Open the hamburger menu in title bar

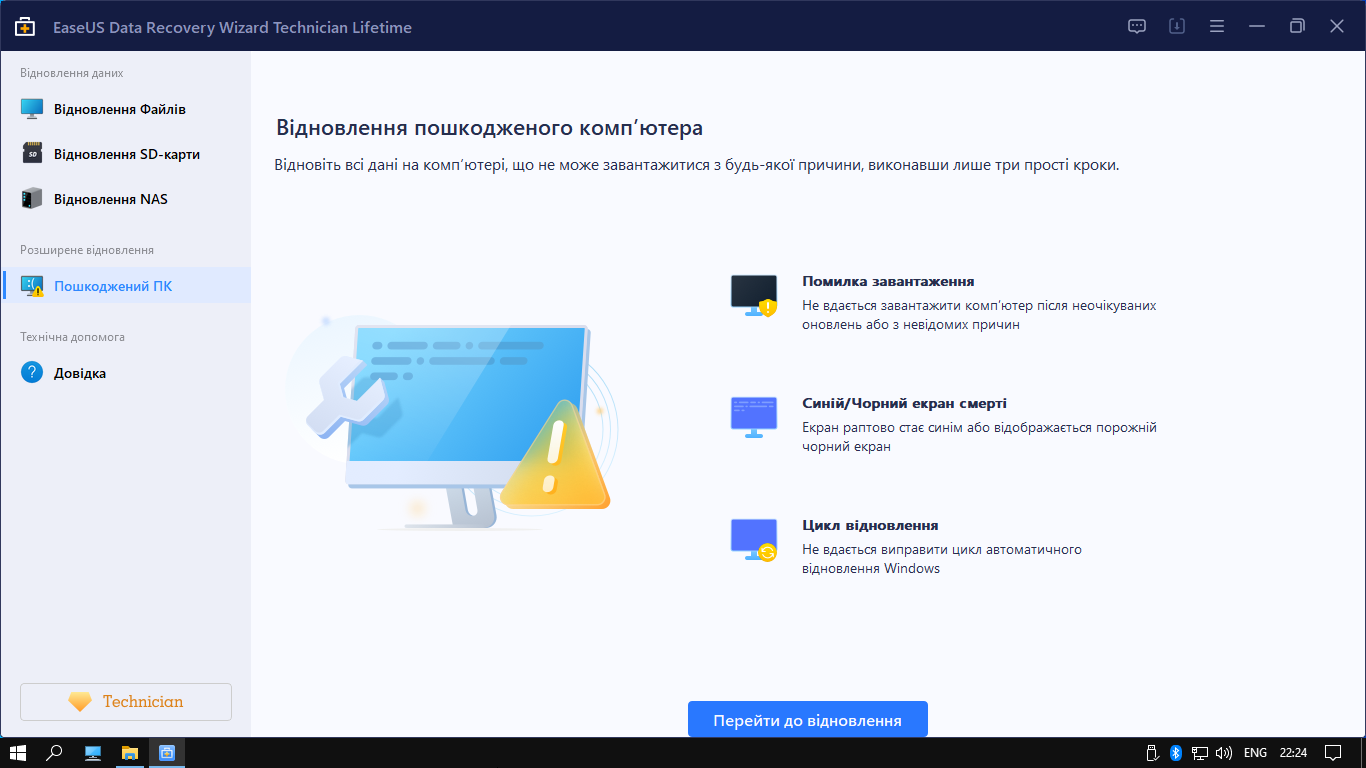click(x=1217, y=27)
